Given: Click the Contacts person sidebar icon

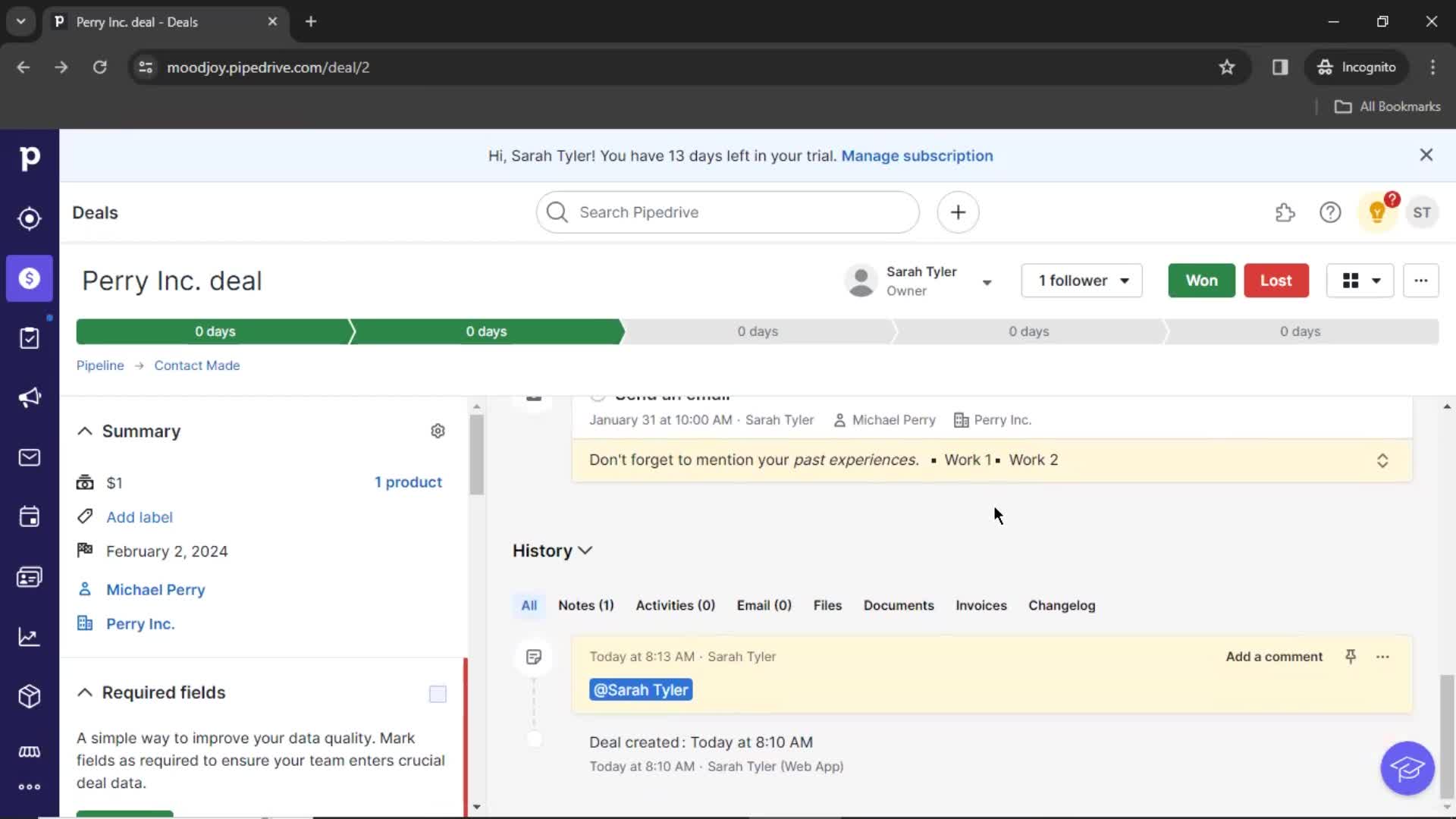Looking at the screenshot, I should [29, 577].
